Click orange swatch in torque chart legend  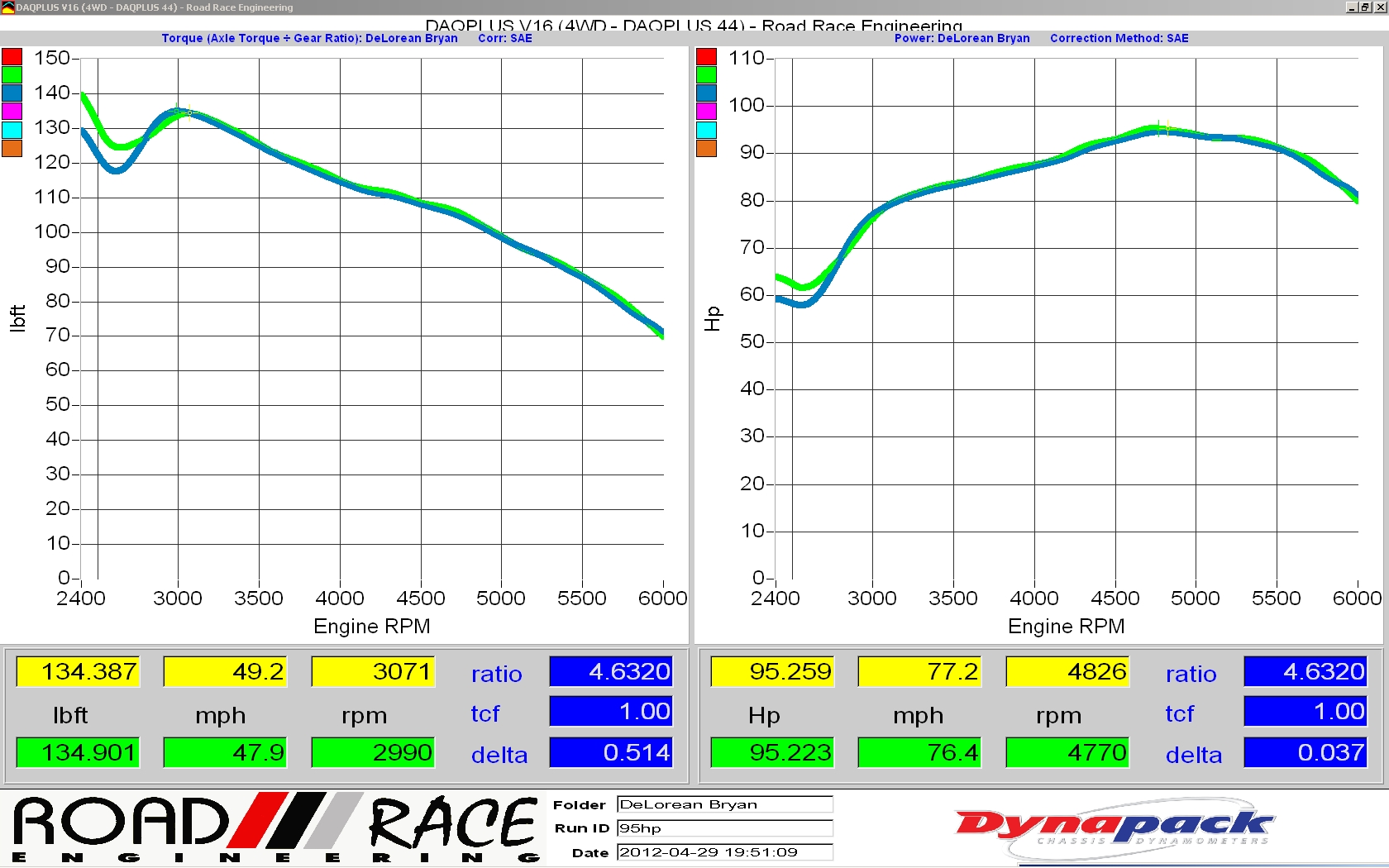[x=12, y=148]
